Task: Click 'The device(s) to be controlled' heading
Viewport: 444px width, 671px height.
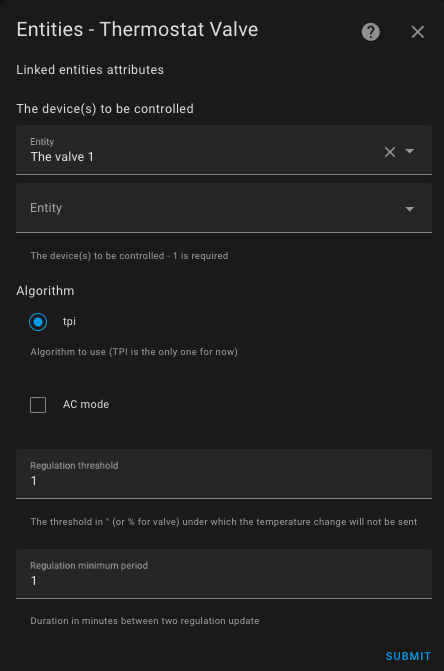Action: pyautogui.click(x=105, y=109)
